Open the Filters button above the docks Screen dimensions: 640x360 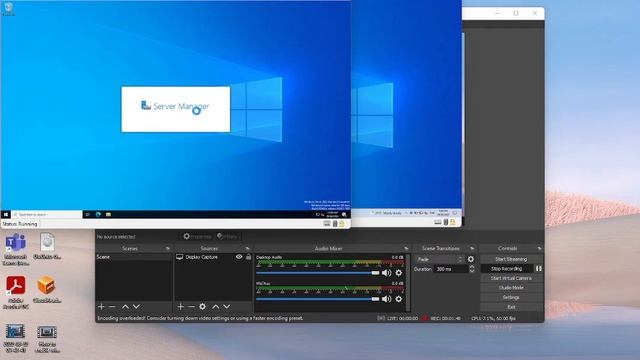point(227,236)
